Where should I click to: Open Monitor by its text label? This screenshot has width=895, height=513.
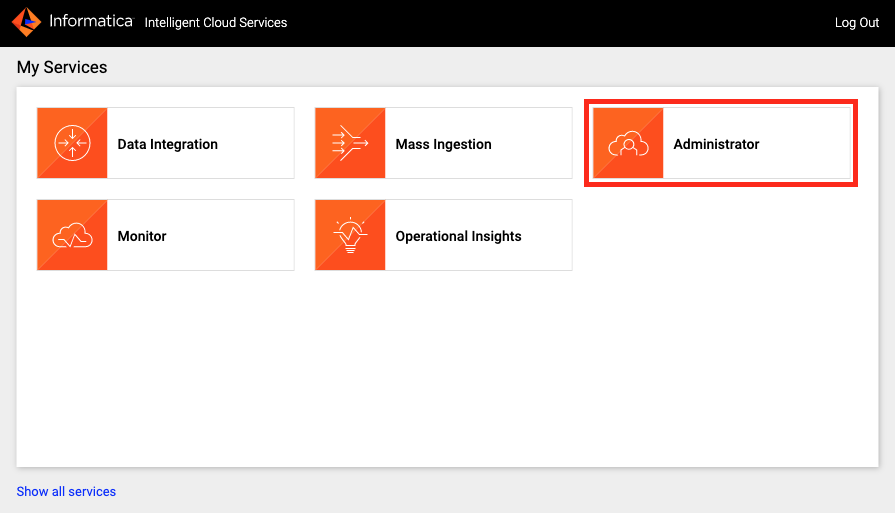coord(142,236)
